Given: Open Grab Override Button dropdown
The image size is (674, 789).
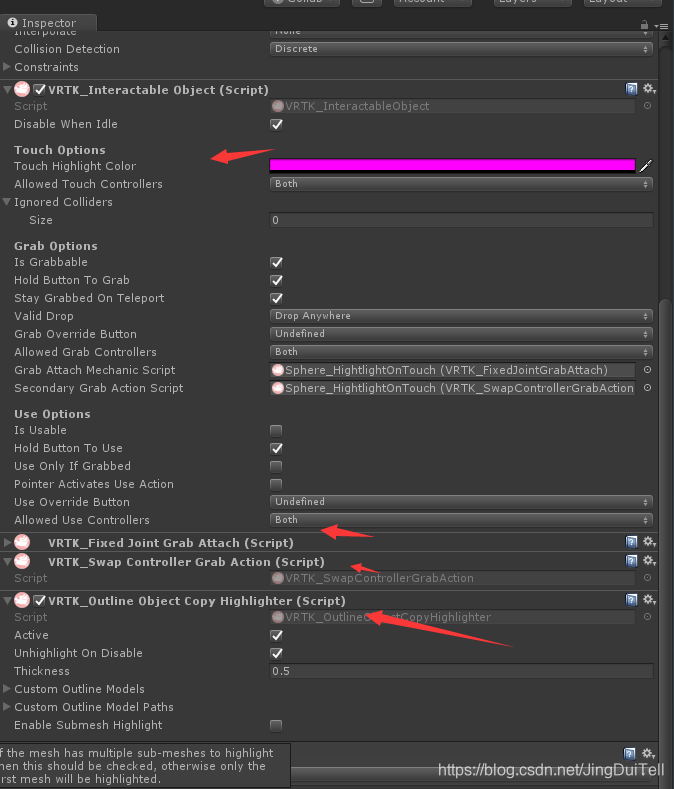Looking at the screenshot, I should (x=461, y=334).
